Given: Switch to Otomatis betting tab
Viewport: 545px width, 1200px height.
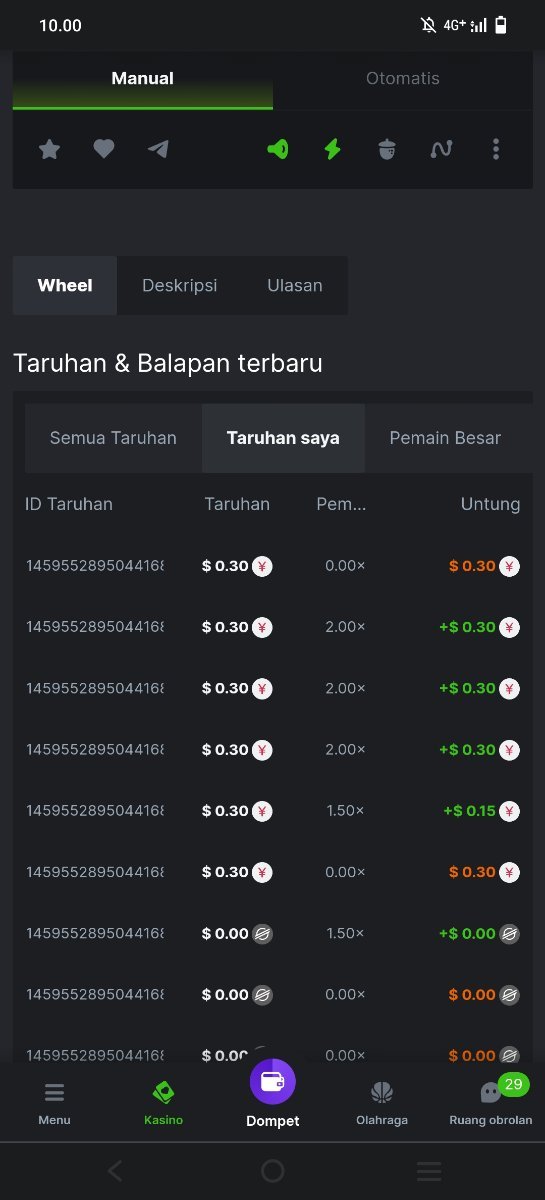Looking at the screenshot, I should point(403,79).
